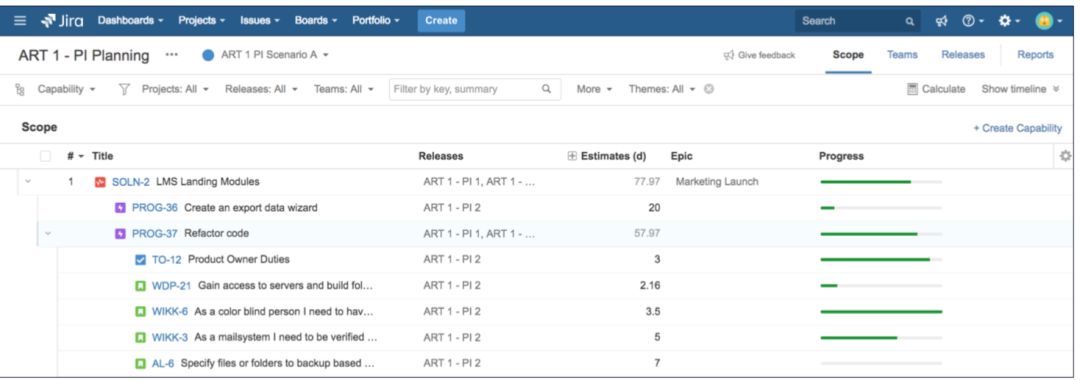Click the WIKK-3 green story icon
The height and width of the screenshot is (381, 1080).
point(141,338)
